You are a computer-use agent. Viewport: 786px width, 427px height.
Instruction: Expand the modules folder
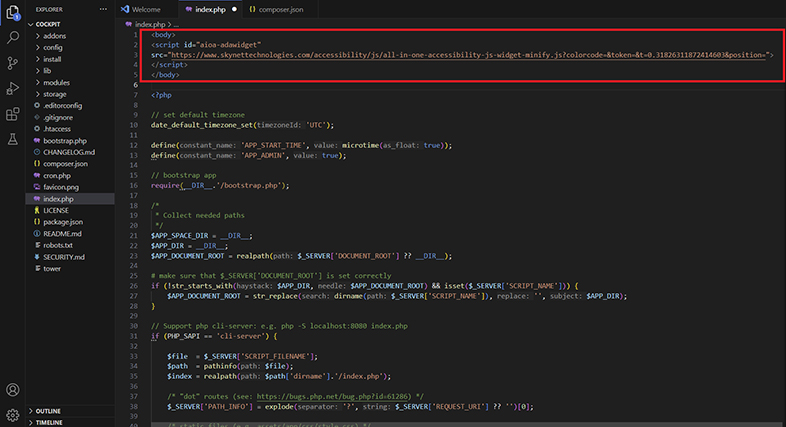(x=56, y=82)
